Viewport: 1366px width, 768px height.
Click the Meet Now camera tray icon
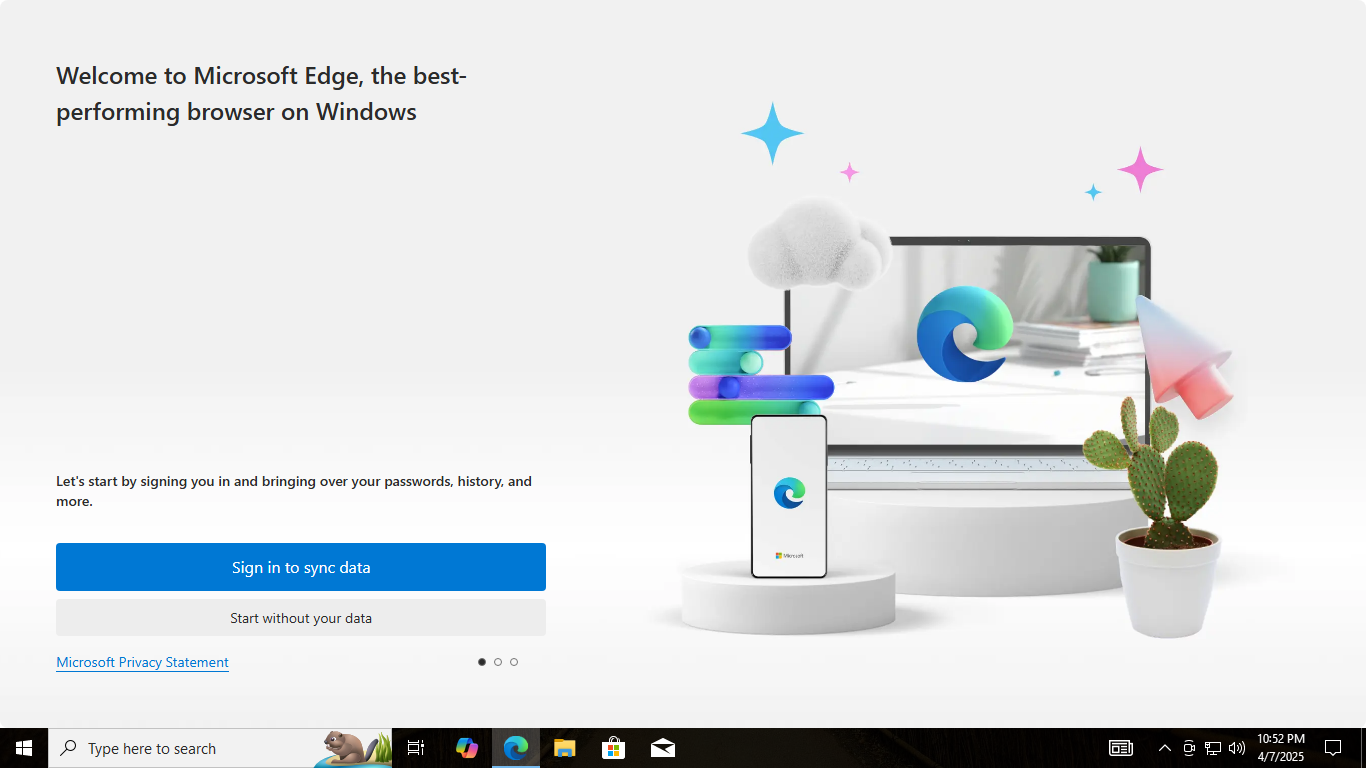[x=1189, y=748]
